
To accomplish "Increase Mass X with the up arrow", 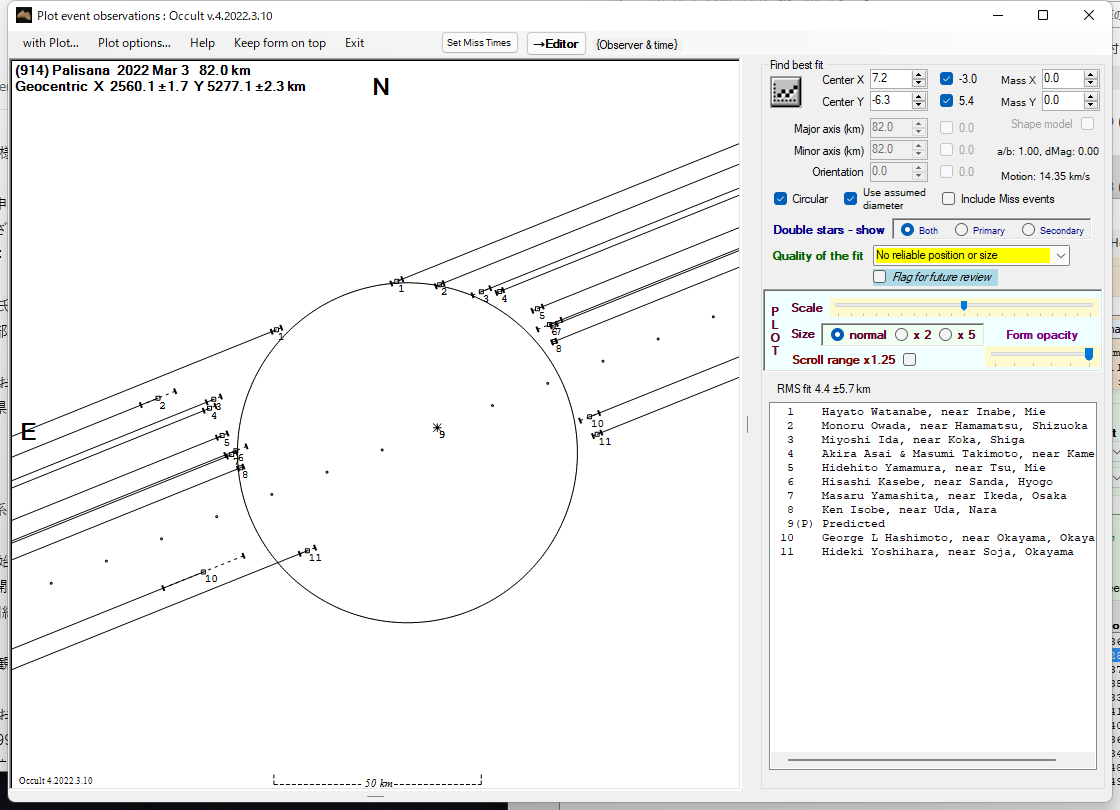I will click(x=1092, y=74).
